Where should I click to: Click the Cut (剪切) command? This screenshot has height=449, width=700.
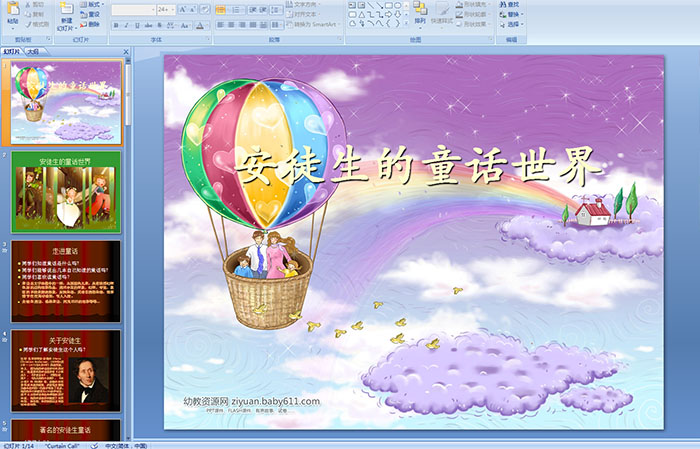pos(35,4)
